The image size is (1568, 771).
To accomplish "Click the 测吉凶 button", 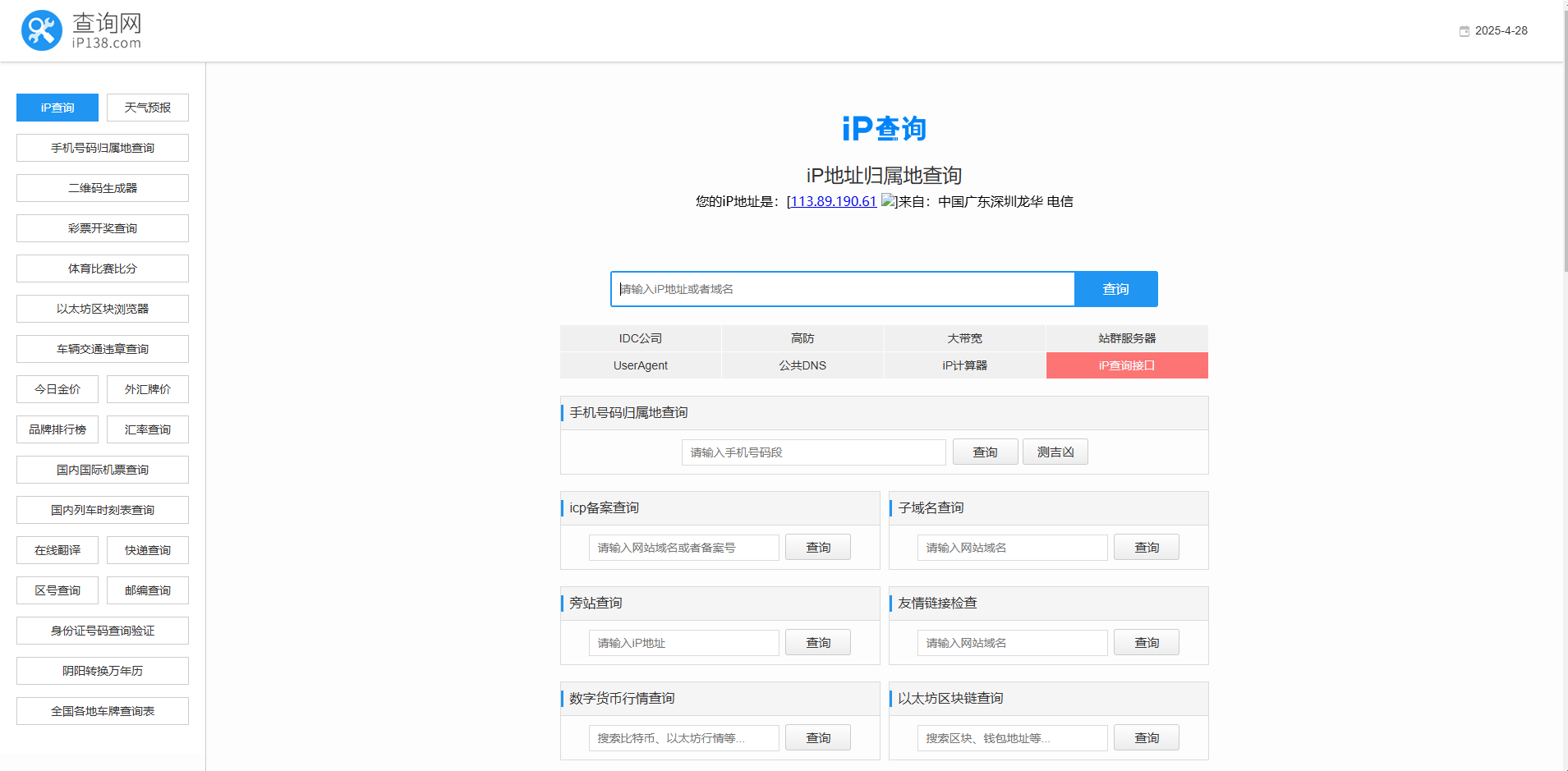I will (1055, 452).
